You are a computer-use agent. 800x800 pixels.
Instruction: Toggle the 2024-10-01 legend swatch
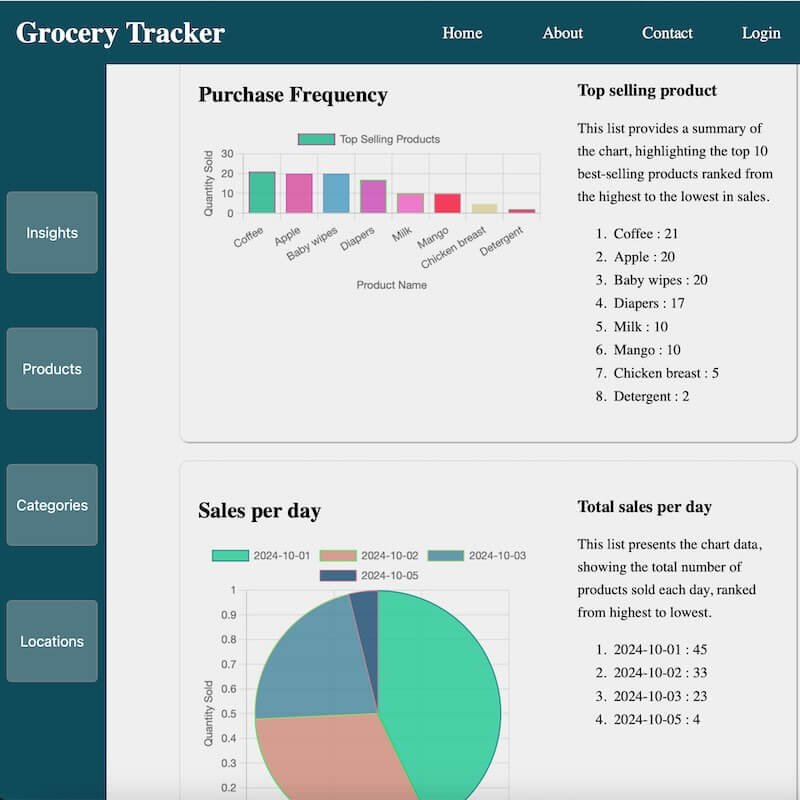coord(231,556)
